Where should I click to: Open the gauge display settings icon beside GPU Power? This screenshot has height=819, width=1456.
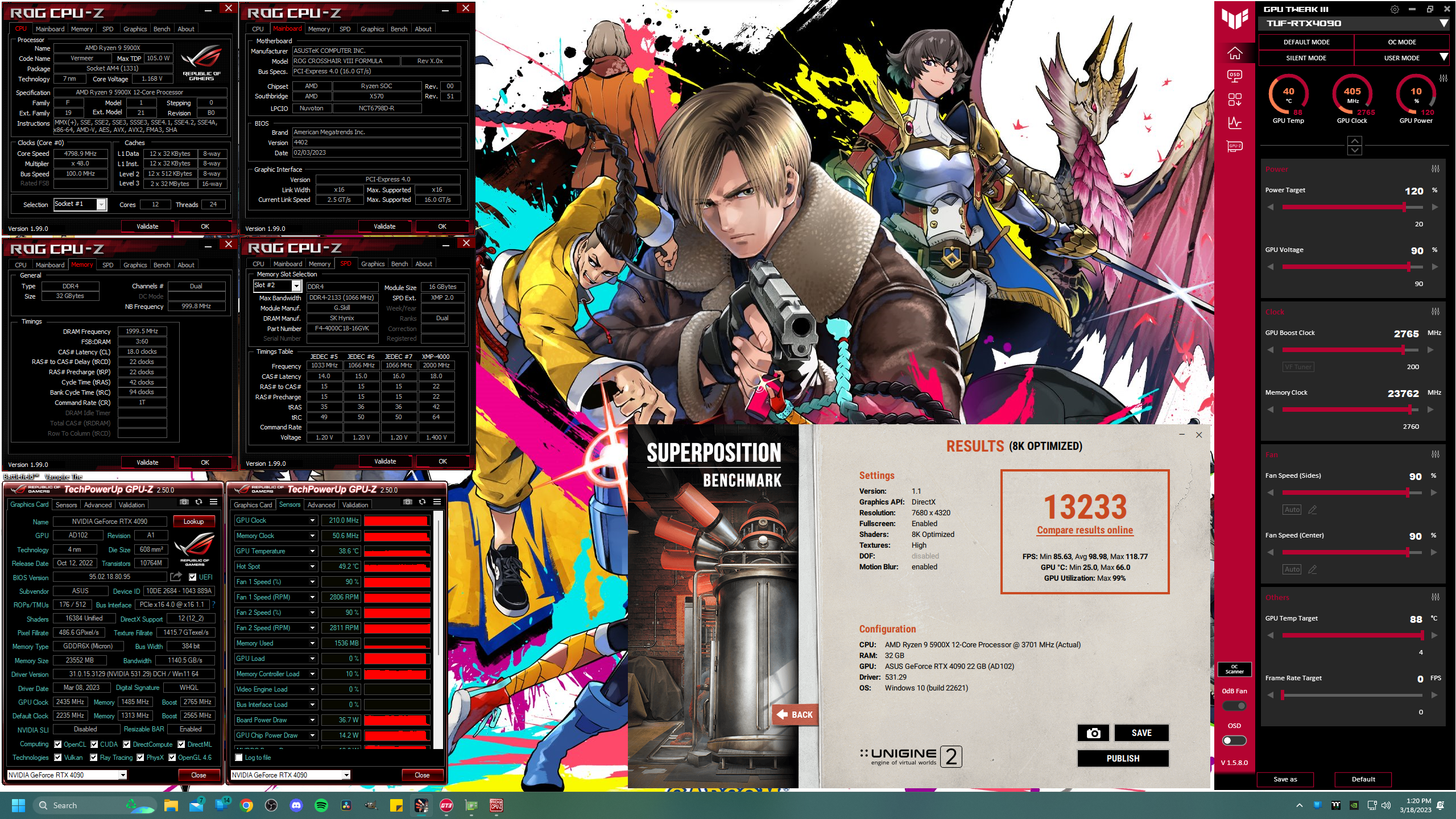click(x=1443, y=78)
